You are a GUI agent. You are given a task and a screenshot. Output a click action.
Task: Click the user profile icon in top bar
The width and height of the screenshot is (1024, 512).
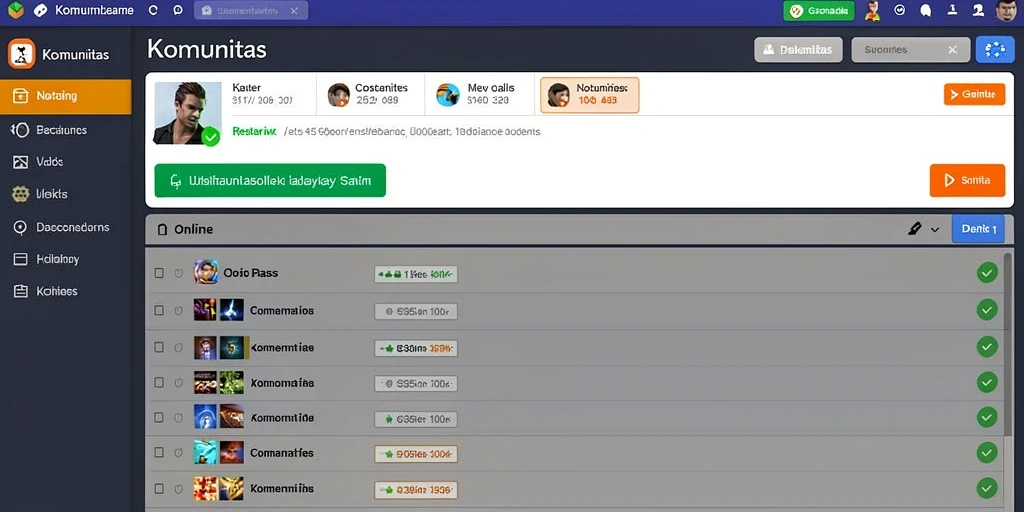click(x=978, y=10)
